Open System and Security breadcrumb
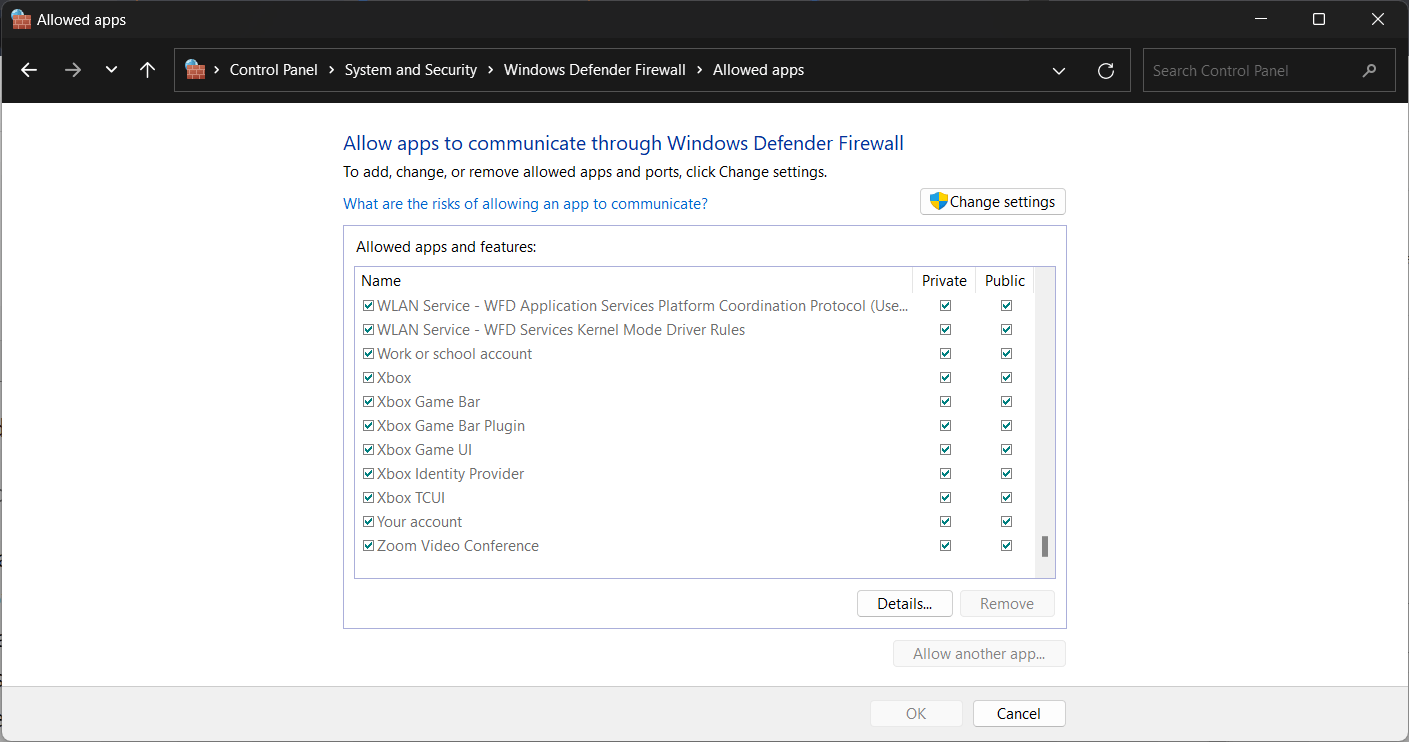This screenshot has height=742, width=1409. click(411, 70)
